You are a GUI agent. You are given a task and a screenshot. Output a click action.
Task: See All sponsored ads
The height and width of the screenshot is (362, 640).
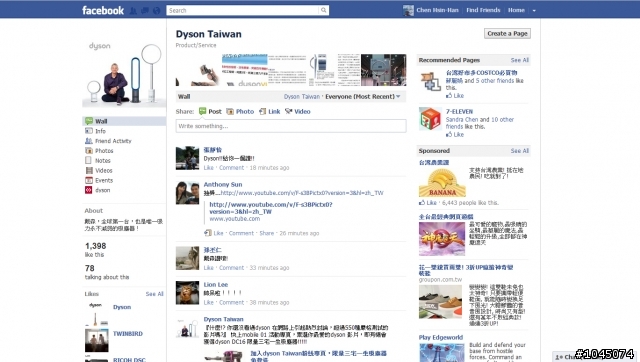point(520,151)
